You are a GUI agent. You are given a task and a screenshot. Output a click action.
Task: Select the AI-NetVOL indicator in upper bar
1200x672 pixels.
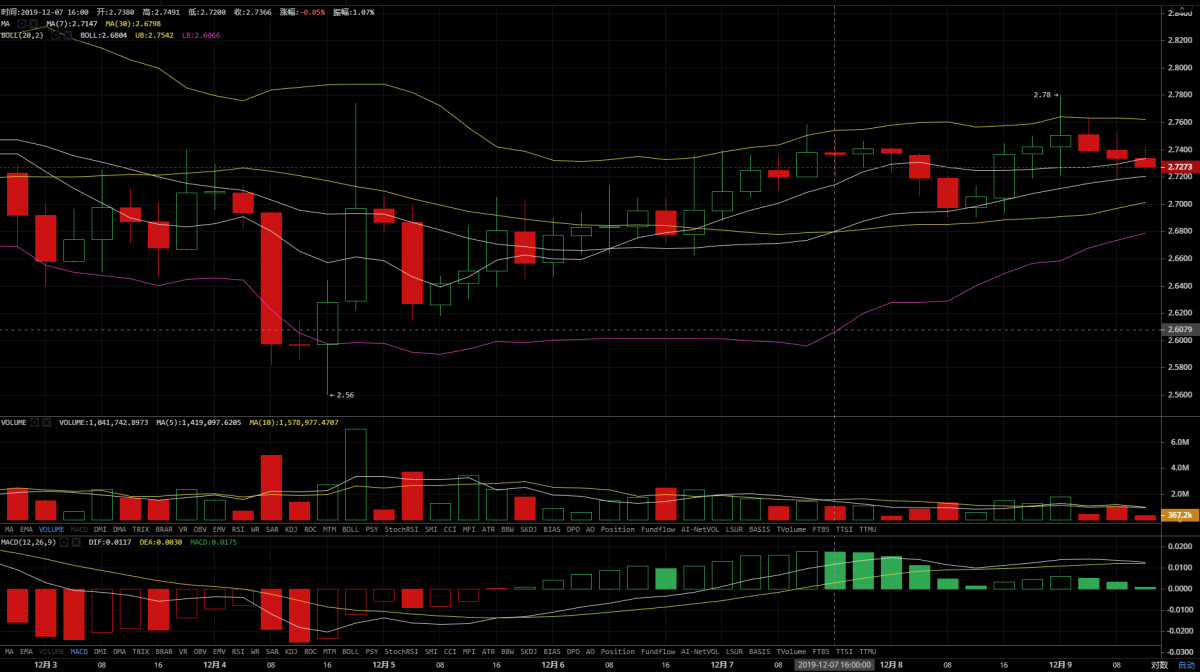coord(701,529)
